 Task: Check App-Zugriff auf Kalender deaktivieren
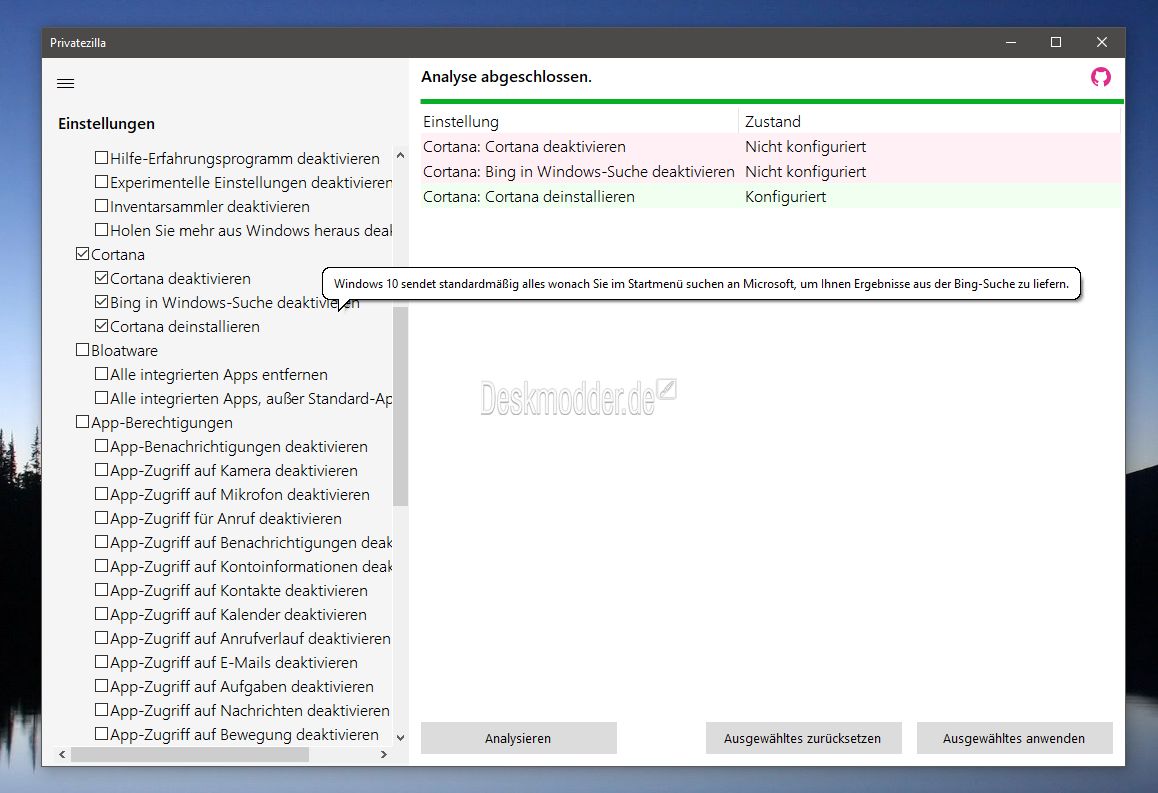coord(102,614)
